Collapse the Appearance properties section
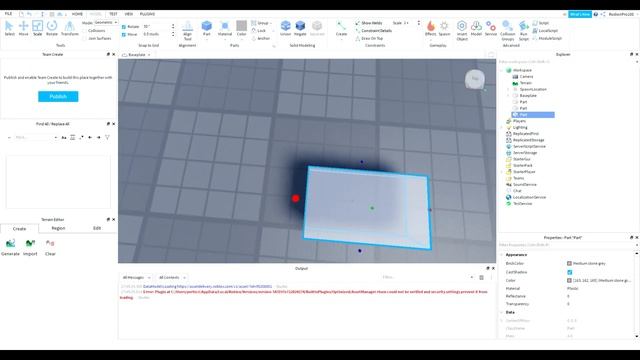 pos(502,255)
